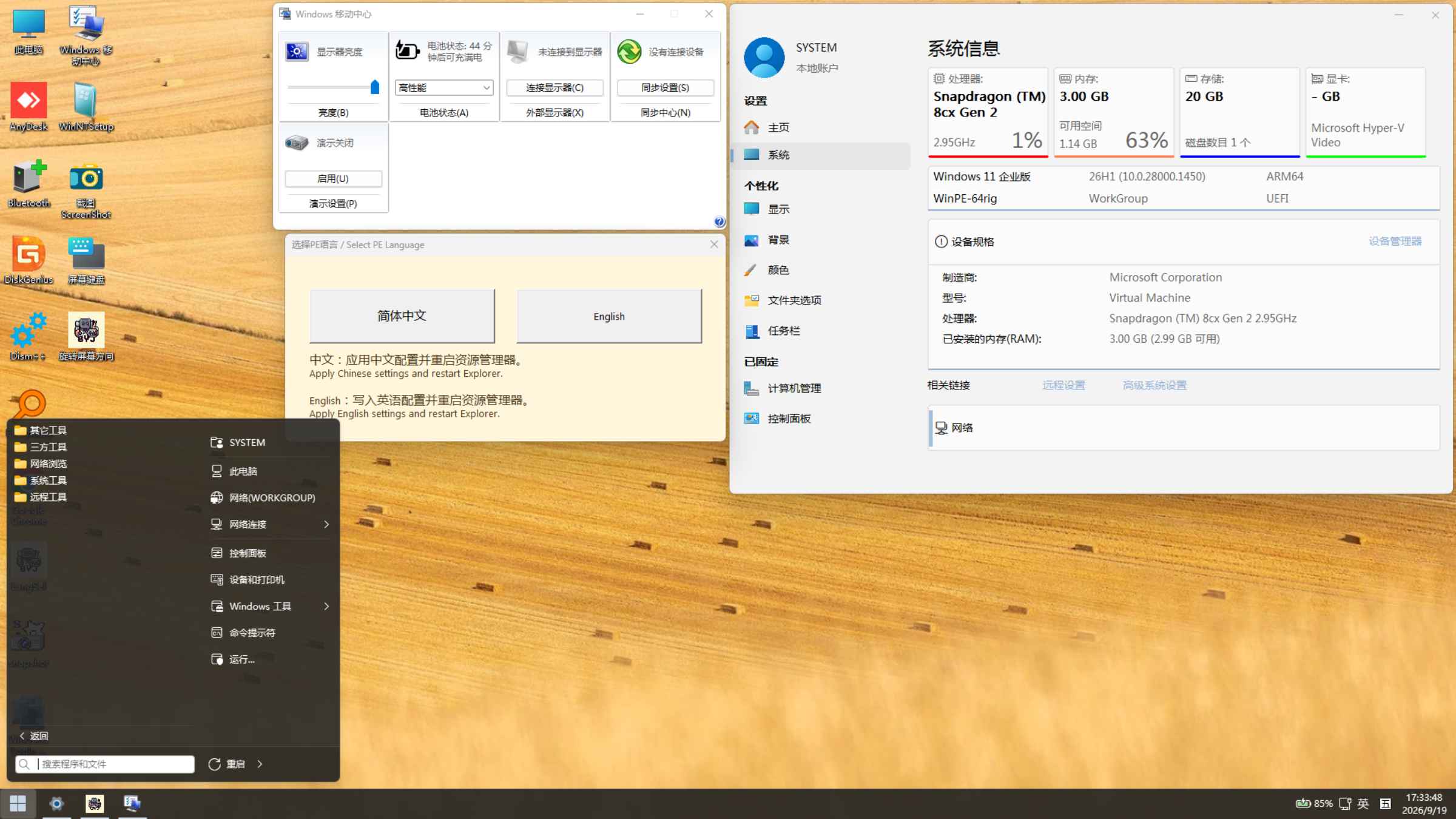This screenshot has width=1456, height=819.
Task: Launch DiskGenius from the desktop
Action: (29, 260)
